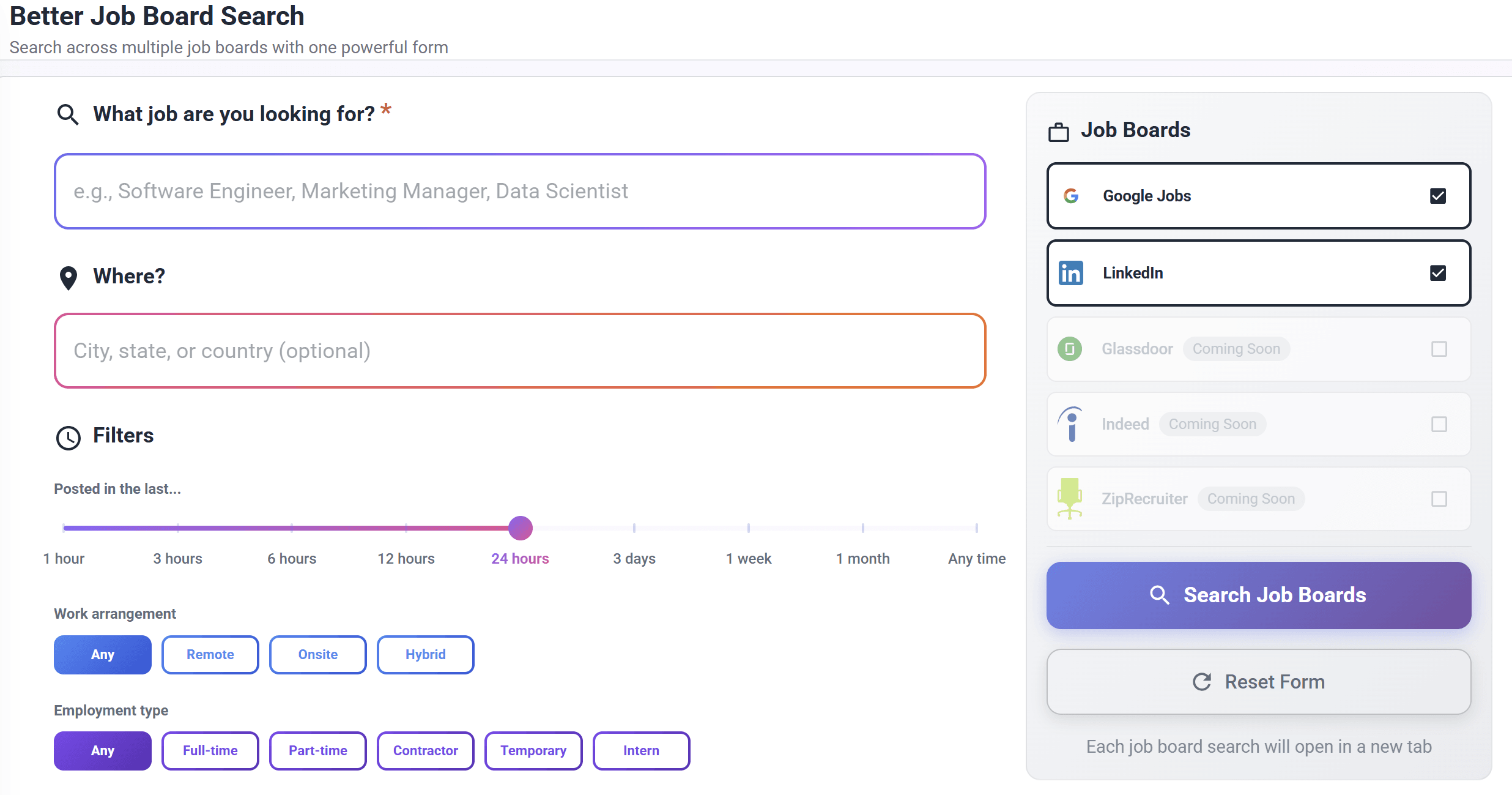Disable the LinkedIn checkbox
This screenshot has width=1512, height=795.
(1439, 273)
